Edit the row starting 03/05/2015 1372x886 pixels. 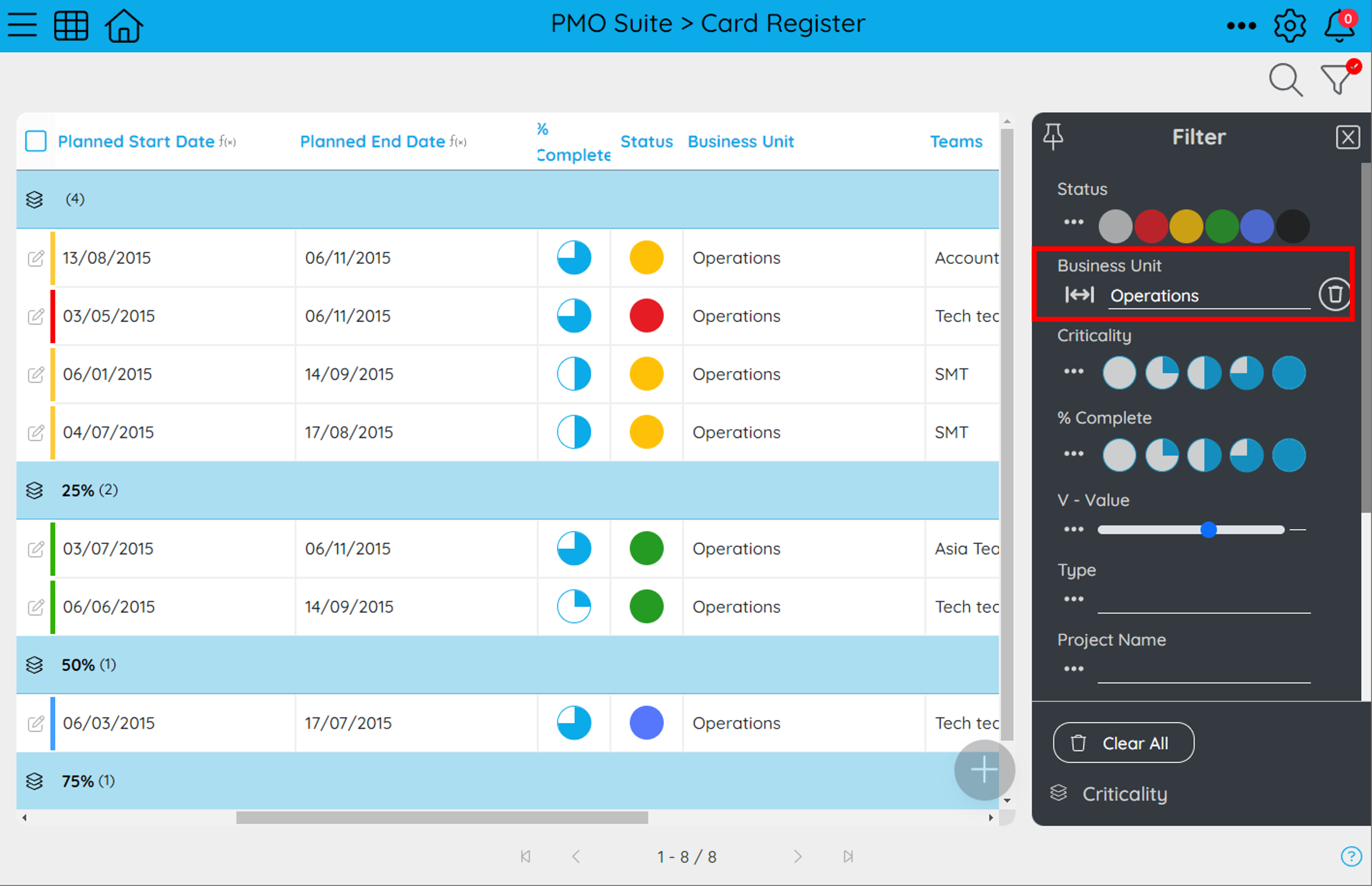36,316
